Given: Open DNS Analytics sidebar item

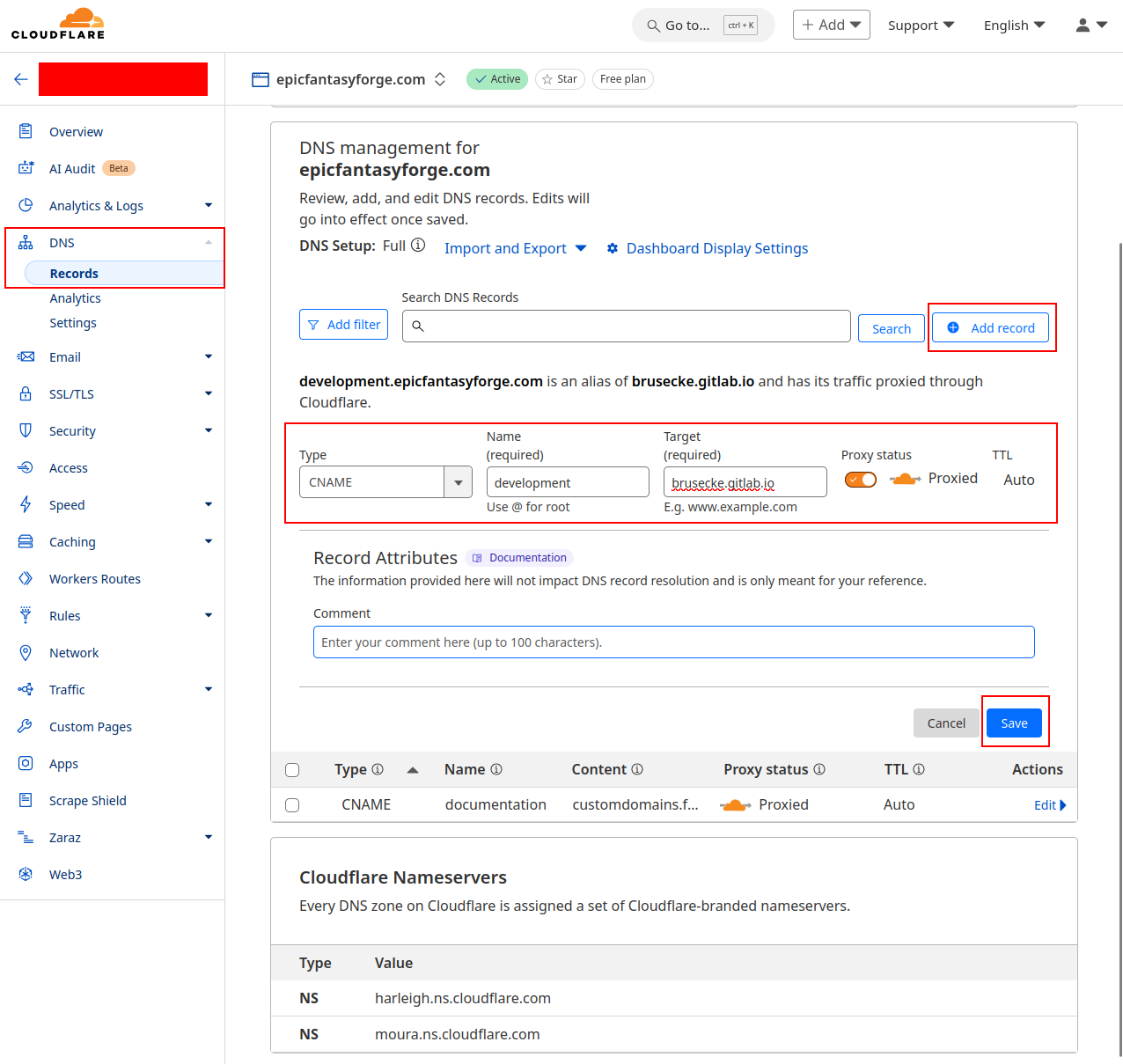Looking at the screenshot, I should click(x=75, y=298).
